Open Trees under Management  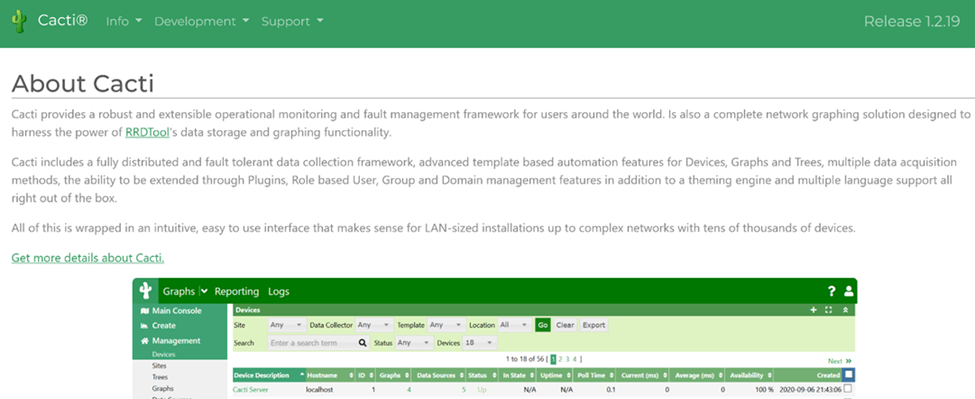(160, 377)
